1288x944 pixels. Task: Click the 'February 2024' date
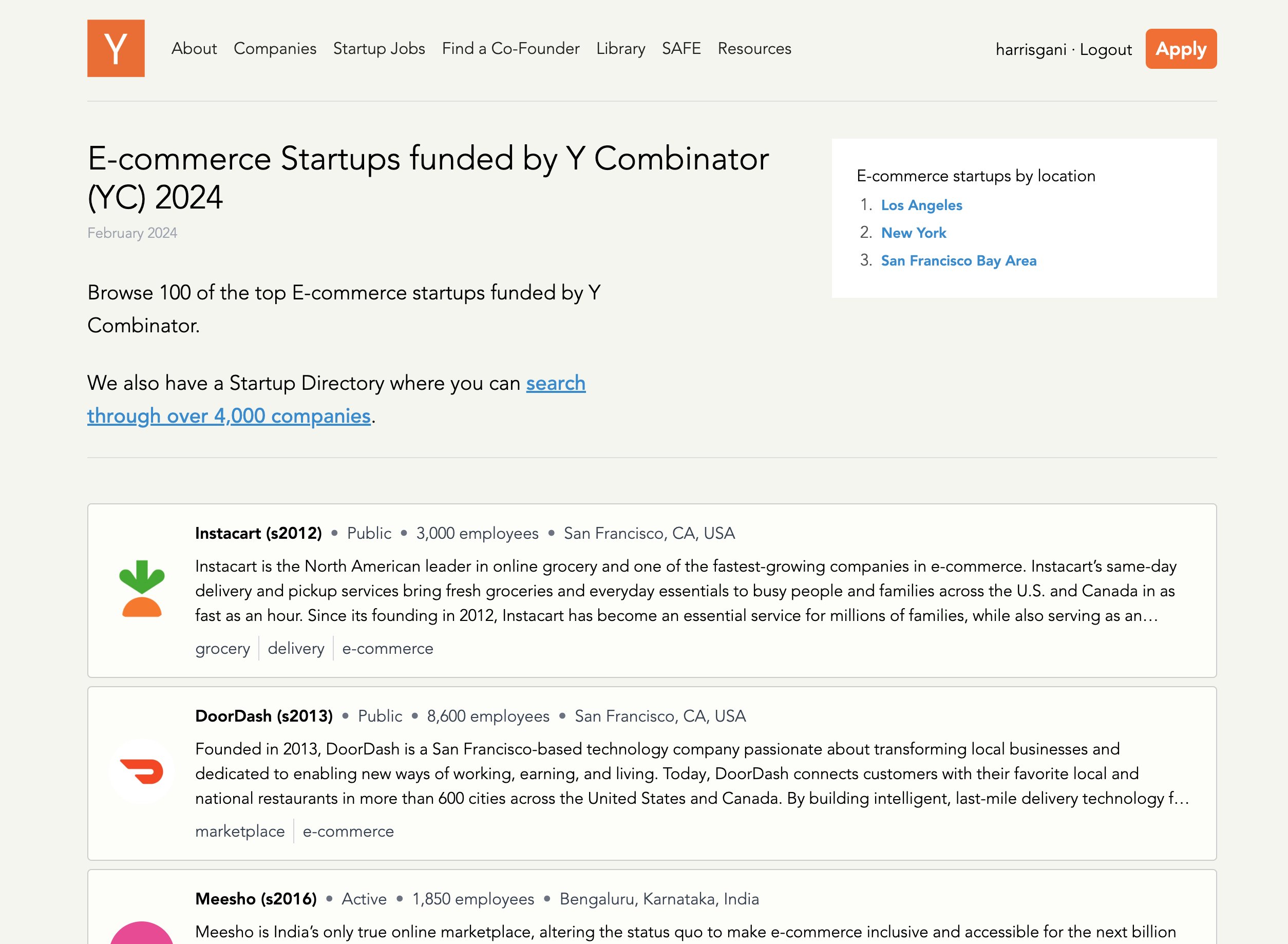pos(132,233)
